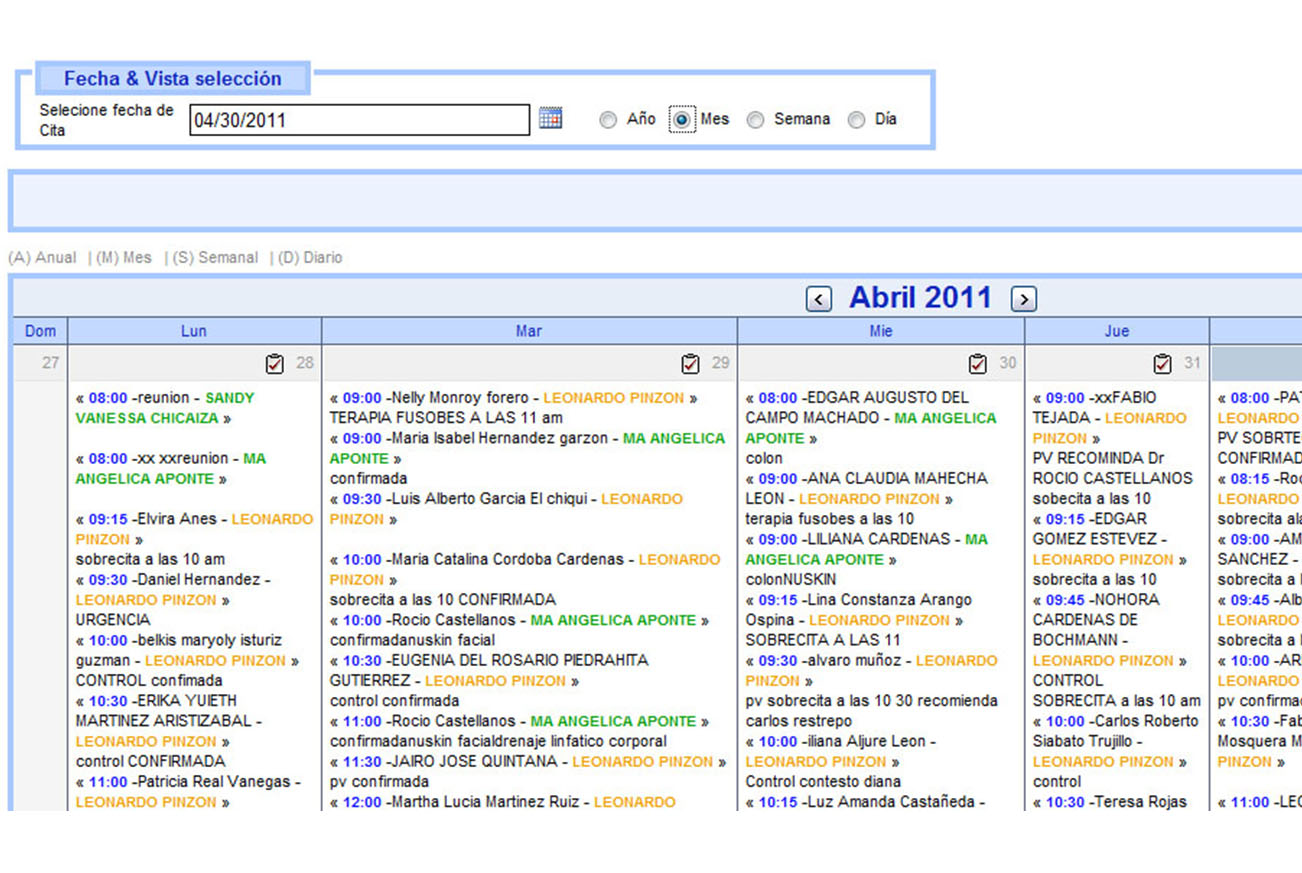The image size is (1302, 873).
Task: Open the 10:00 belkis maryoly isturiz appointment
Action: pos(186,650)
